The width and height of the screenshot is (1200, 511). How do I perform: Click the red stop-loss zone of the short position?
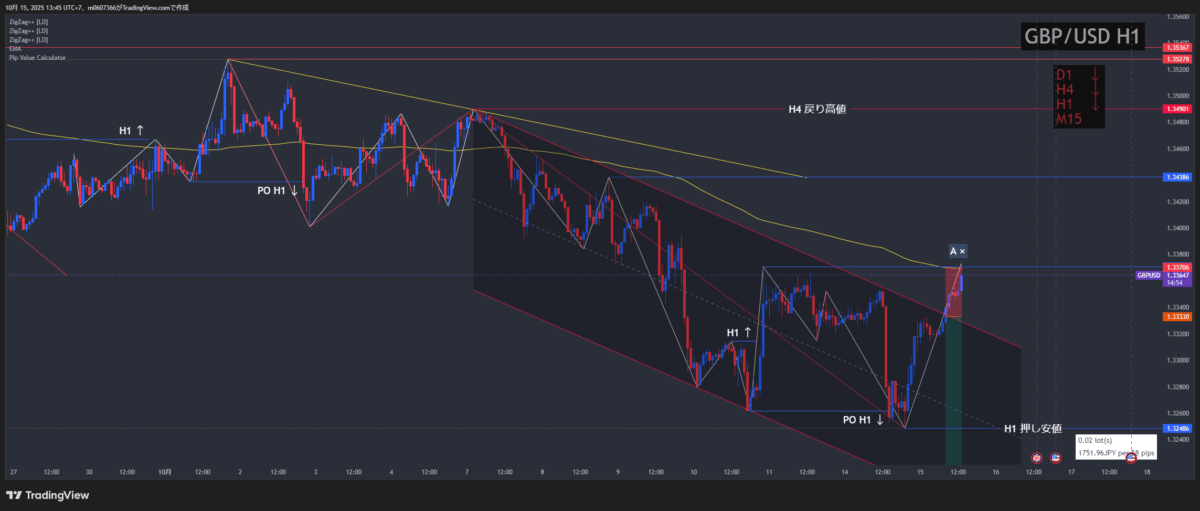coord(953,292)
